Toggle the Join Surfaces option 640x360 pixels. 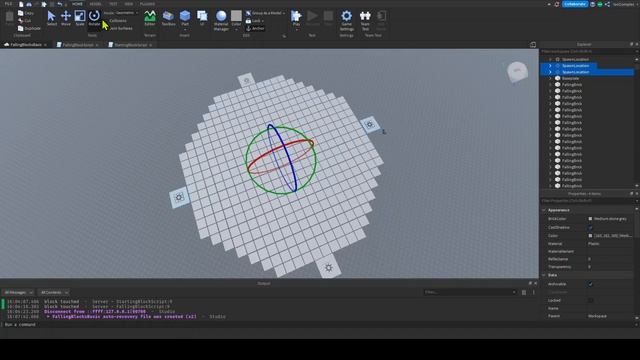121,29
